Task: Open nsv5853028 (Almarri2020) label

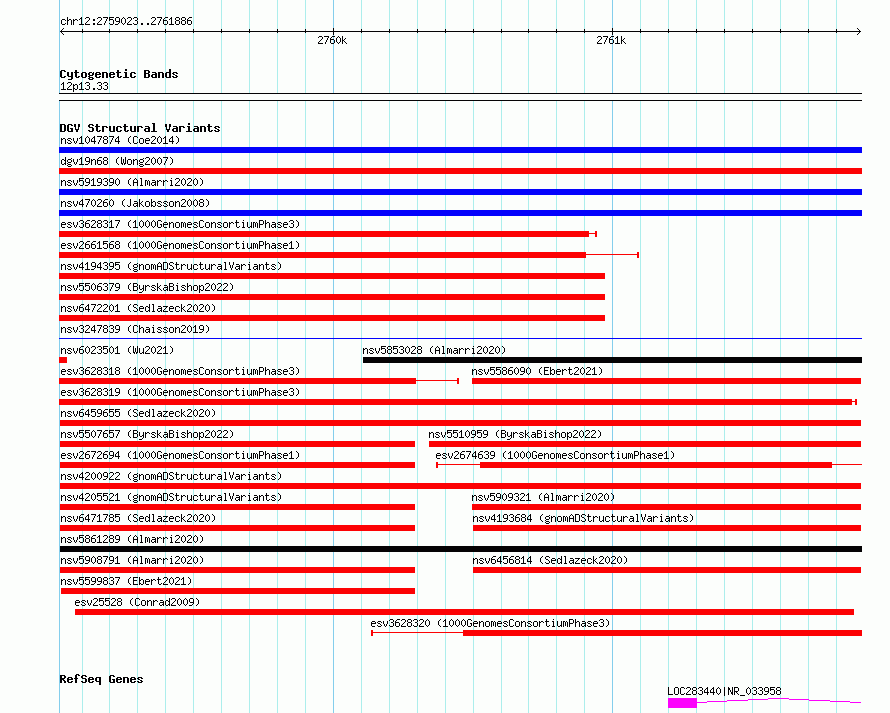Action: [434, 350]
